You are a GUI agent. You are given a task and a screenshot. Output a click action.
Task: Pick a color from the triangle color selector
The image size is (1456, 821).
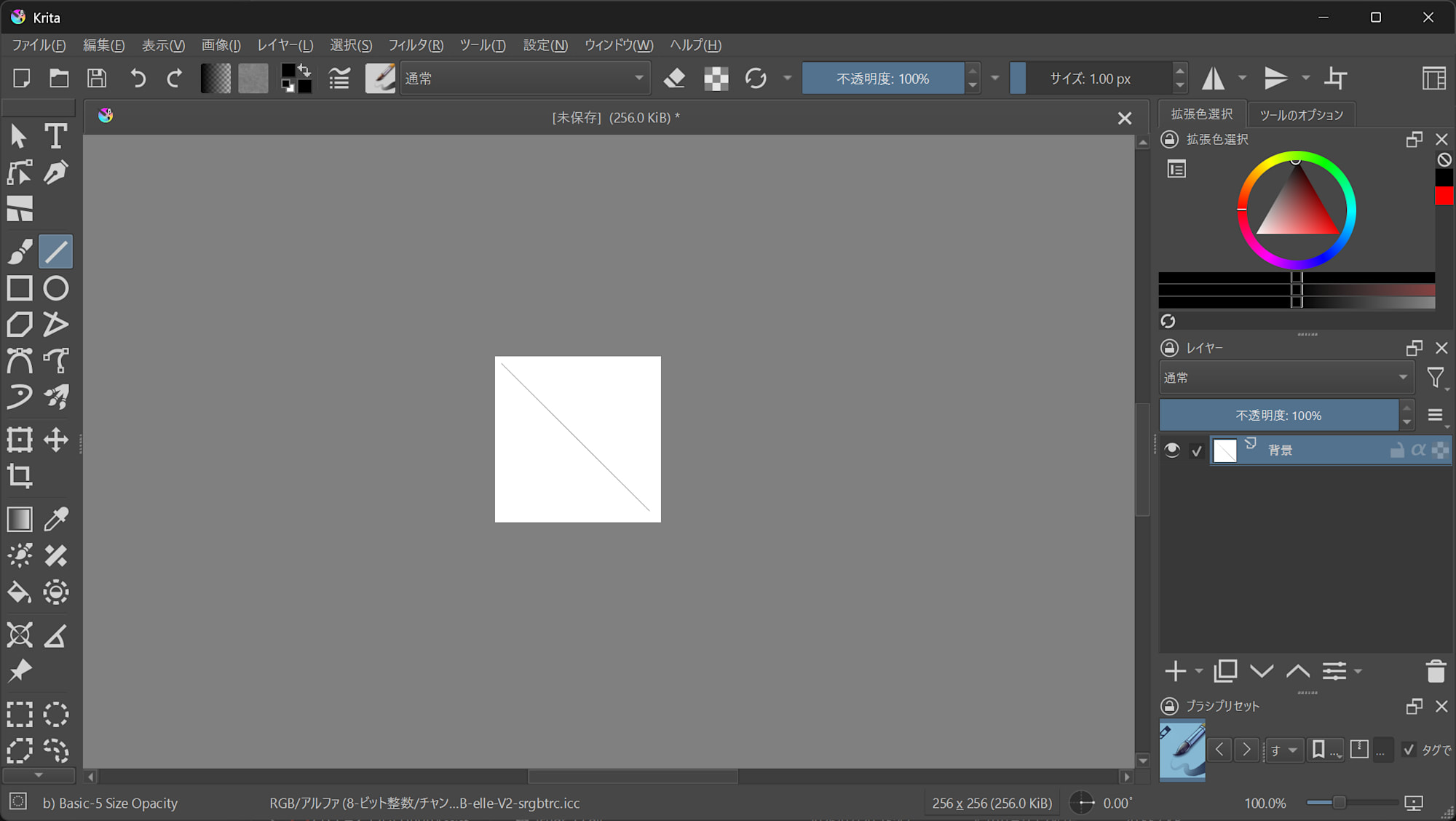pyautogui.click(x=1296, y=211)
